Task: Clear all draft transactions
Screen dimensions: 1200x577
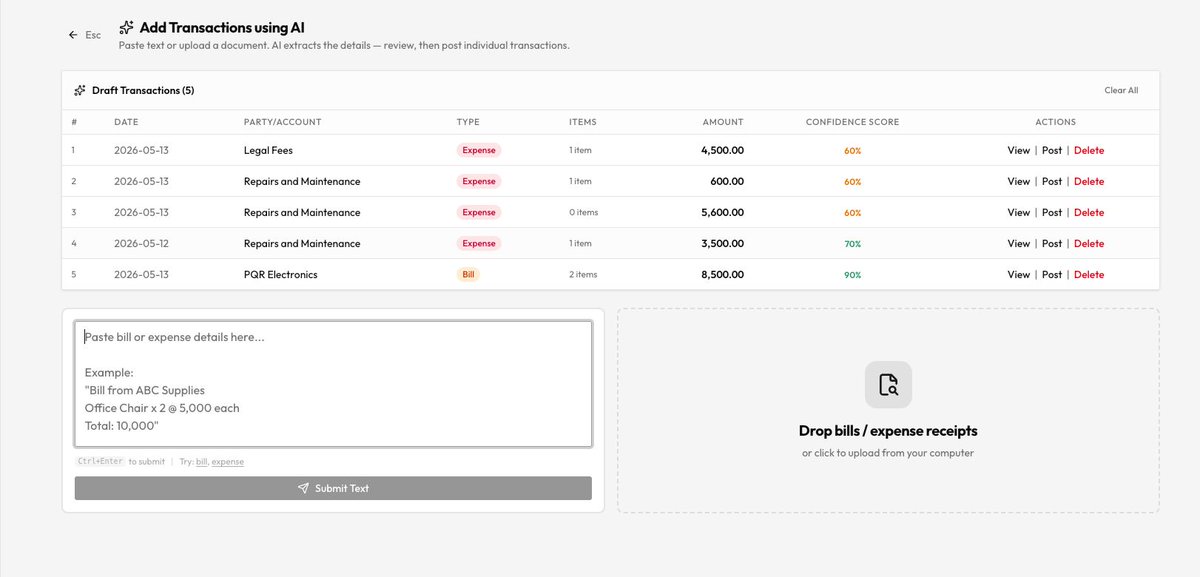Action: [x=1121, y=90]
